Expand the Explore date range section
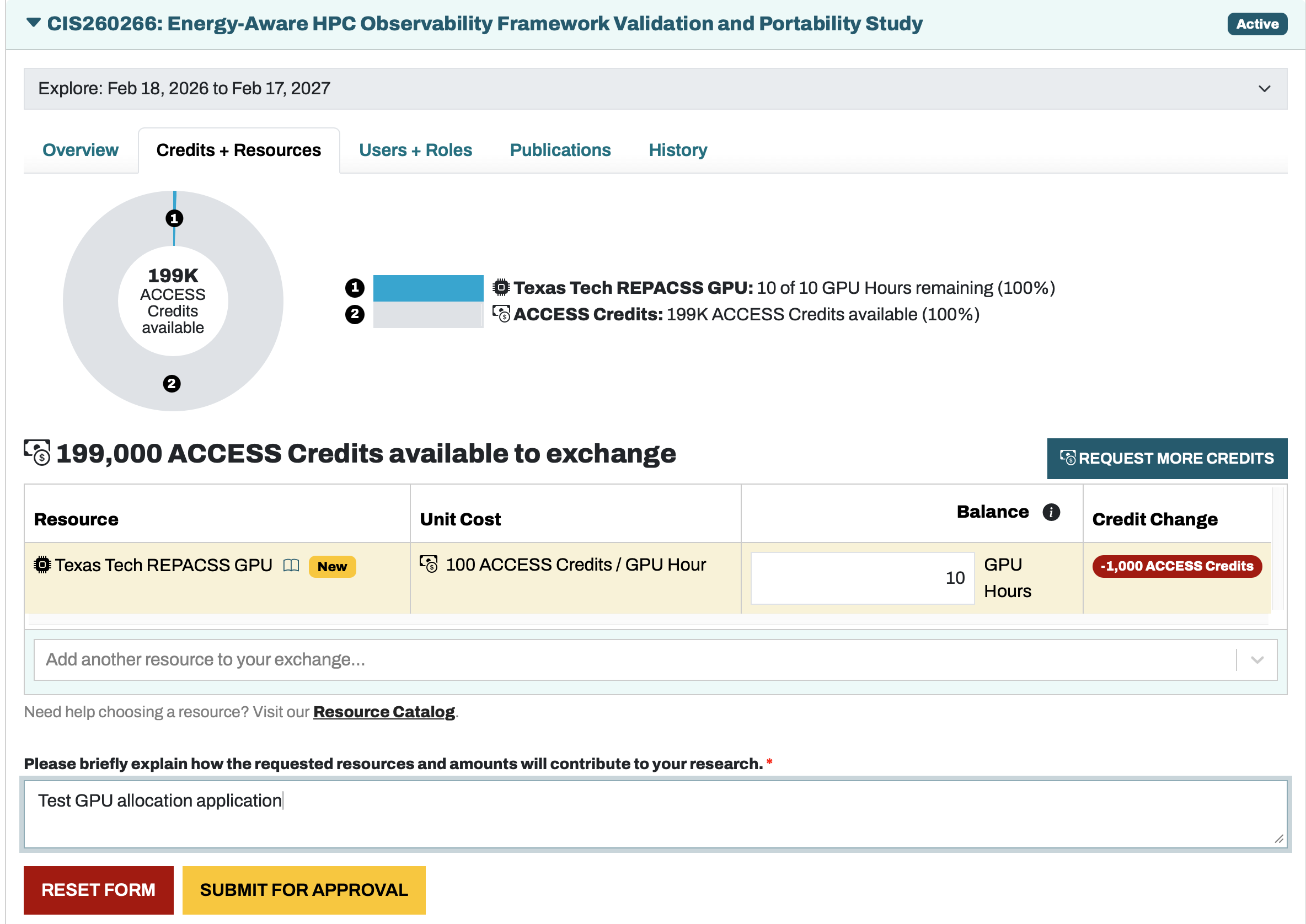Viewport: 1306px width, 924px height. click(x=1264, y=89)
